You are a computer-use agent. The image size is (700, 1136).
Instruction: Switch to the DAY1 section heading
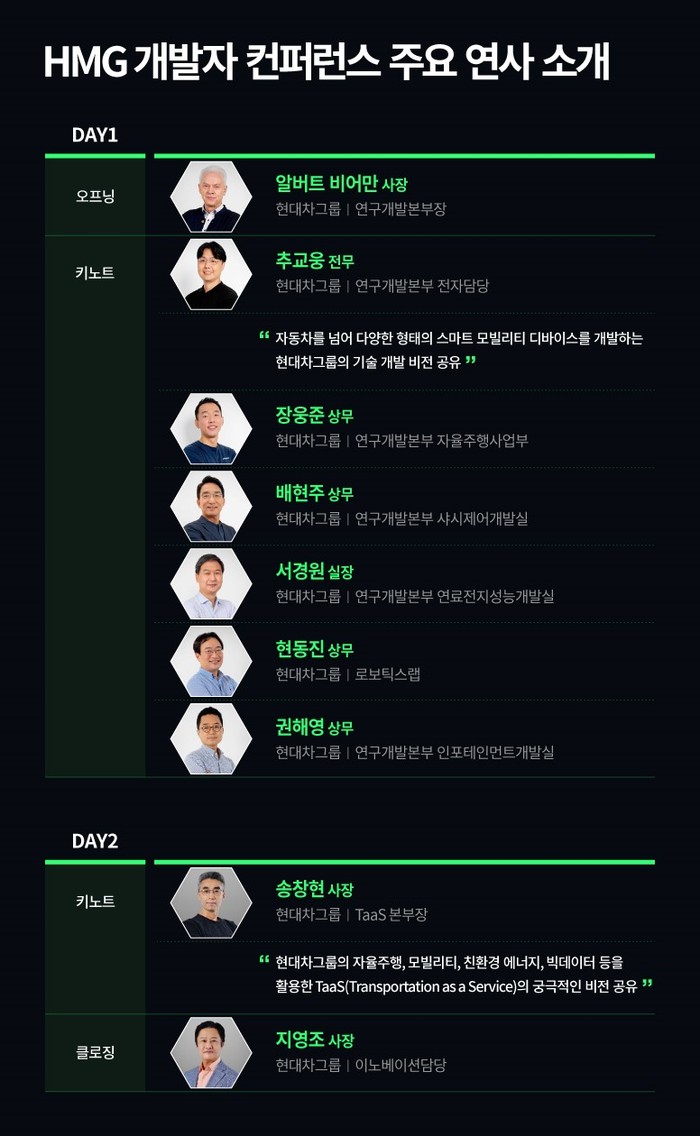point(95,135)
